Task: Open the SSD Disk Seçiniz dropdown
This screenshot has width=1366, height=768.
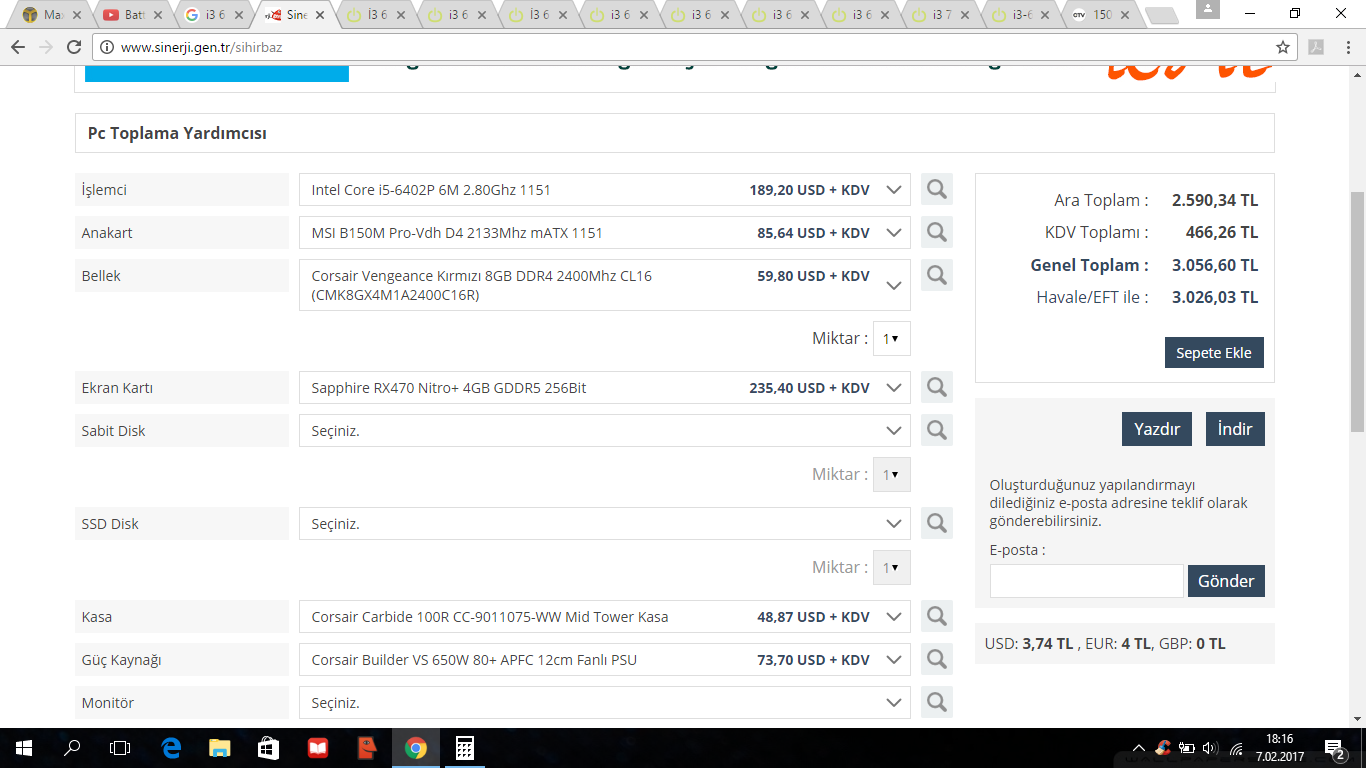Action: pos(605,524)
